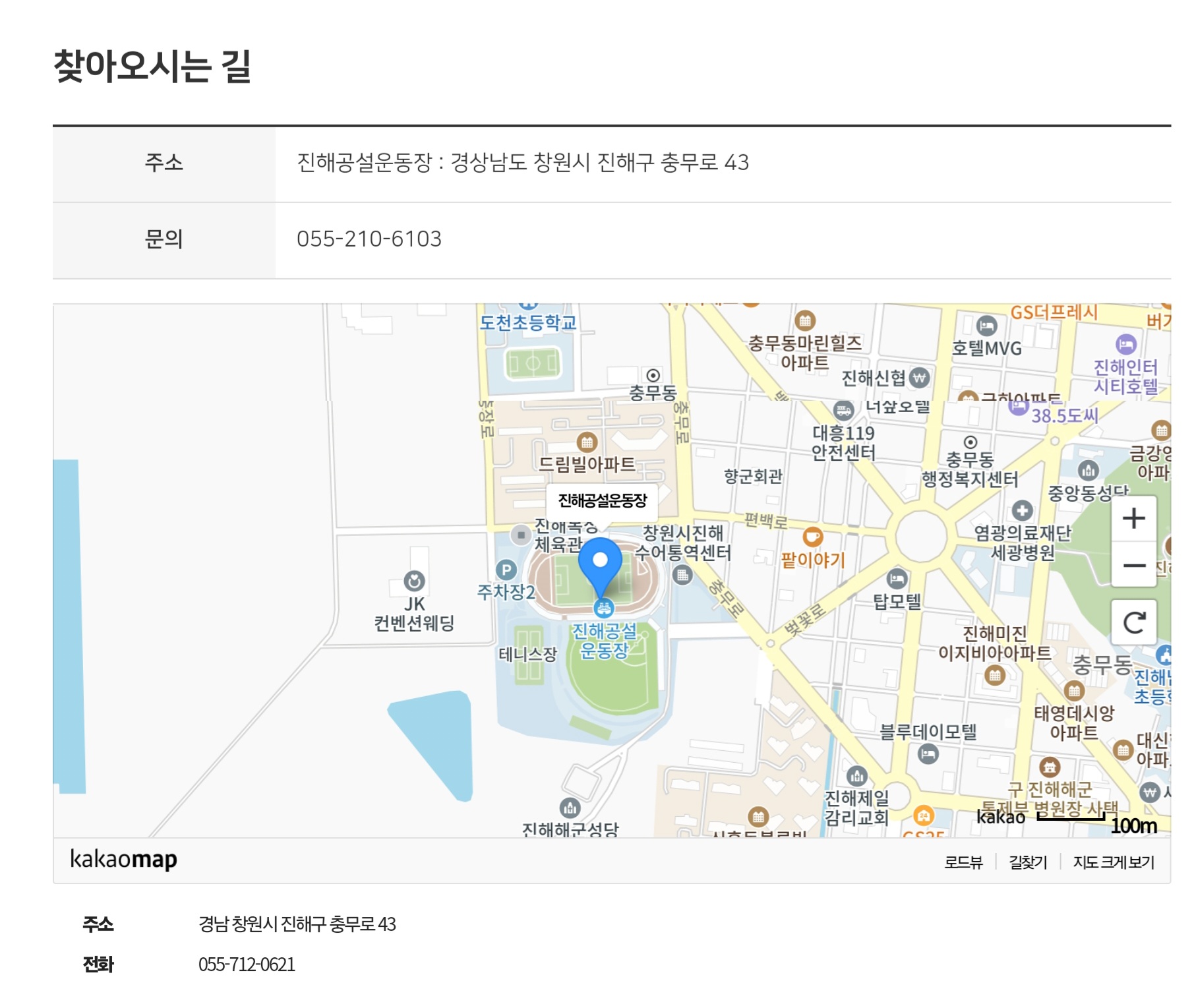The image size is (1194, 1008).
Task: Click the GS더프레시 store label
Action: point(1054,312)
